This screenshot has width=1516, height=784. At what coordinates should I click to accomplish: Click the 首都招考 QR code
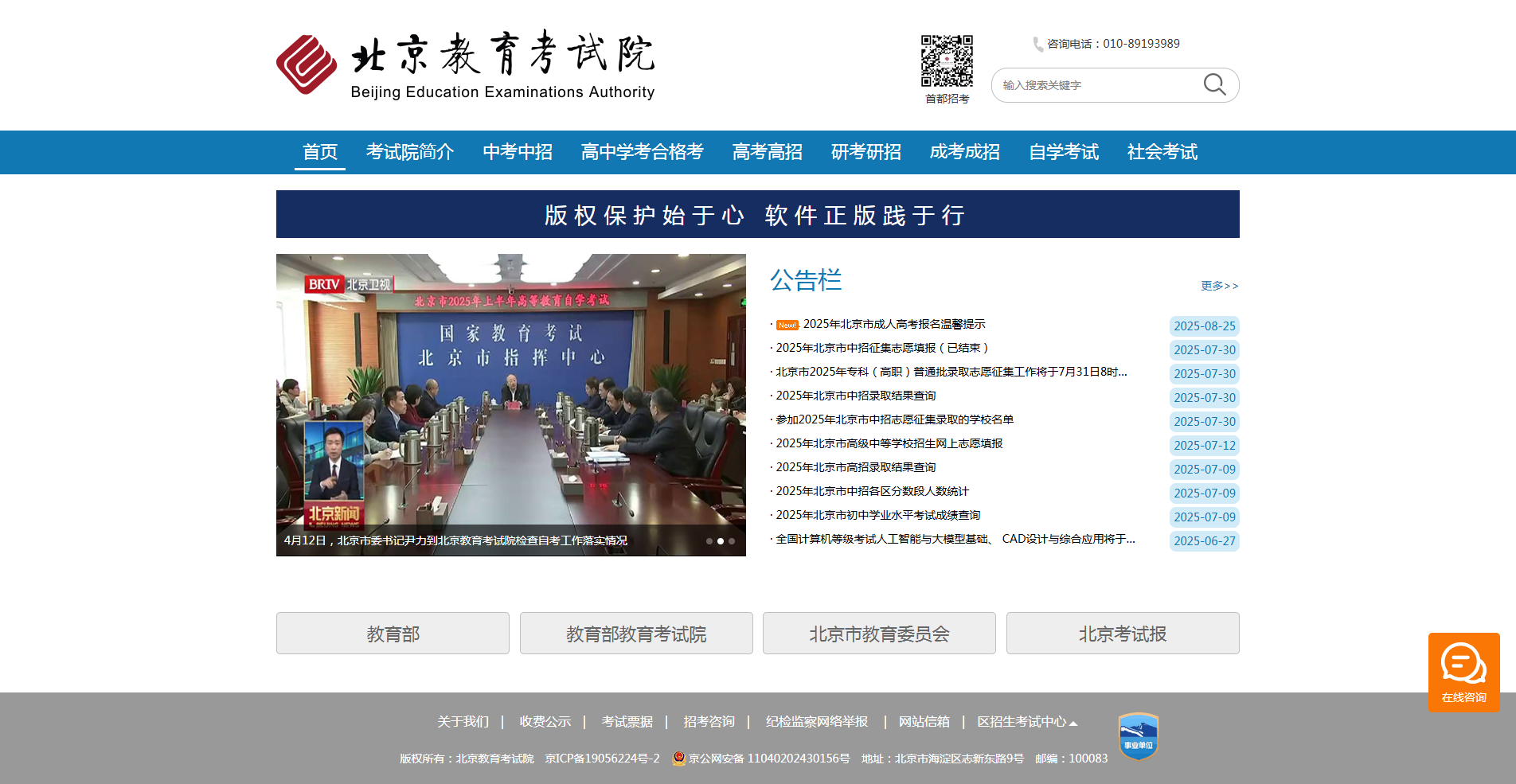coord(947,60)
